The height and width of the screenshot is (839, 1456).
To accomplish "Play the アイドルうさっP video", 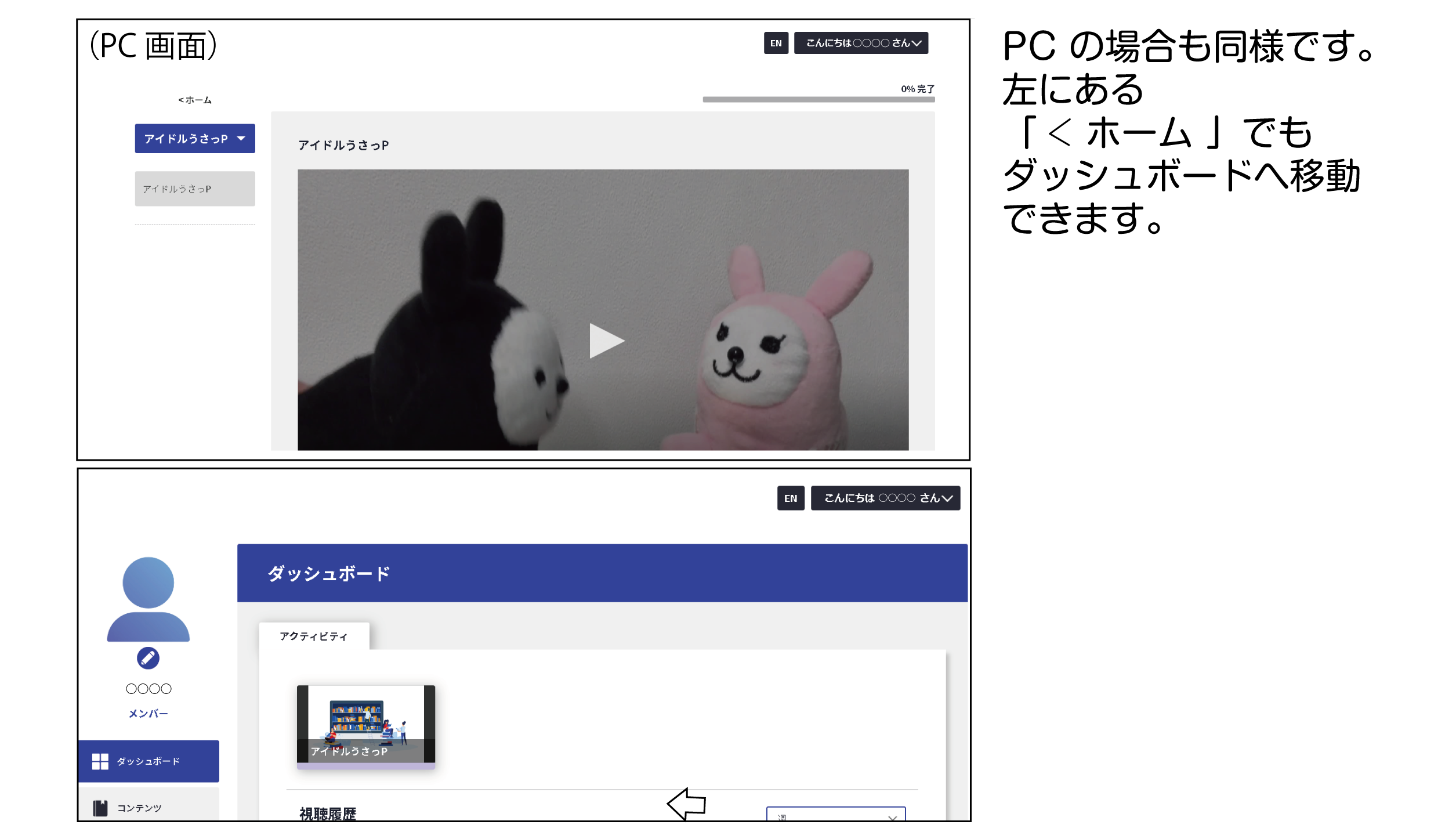I will tap(606, 341).
